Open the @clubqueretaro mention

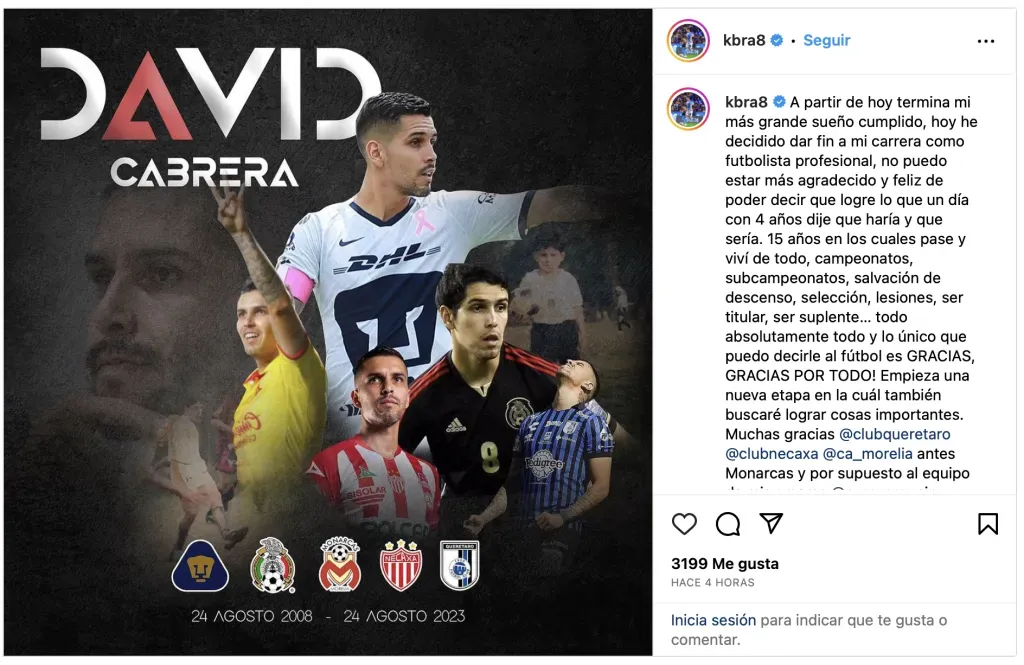(894, 434)
